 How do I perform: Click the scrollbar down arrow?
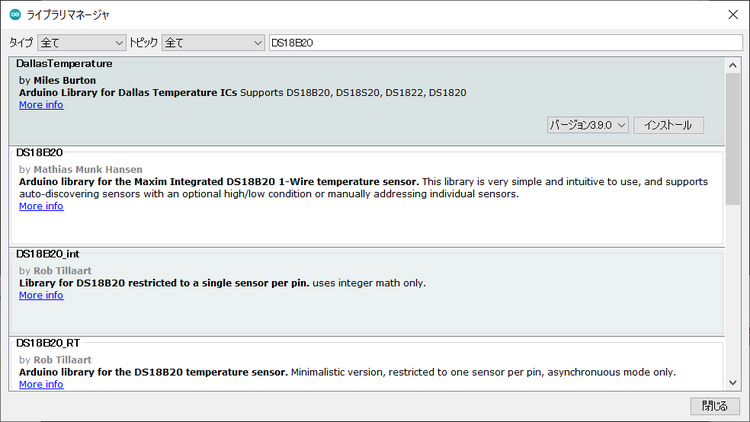pyautogui.click(x=733, y=382)
